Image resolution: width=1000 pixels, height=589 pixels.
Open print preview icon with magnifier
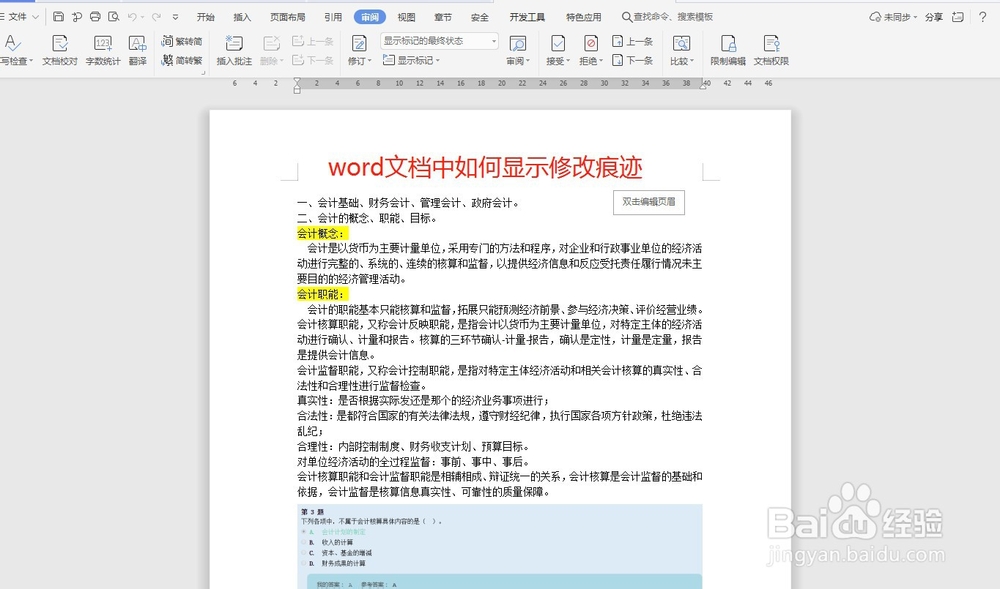tap(114, 17)
